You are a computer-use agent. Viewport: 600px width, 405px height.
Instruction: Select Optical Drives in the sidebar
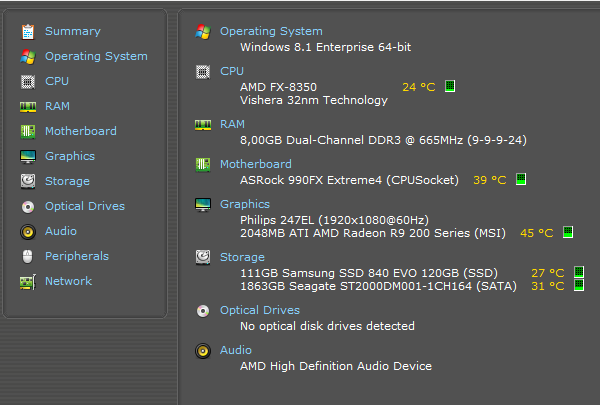point(85,206)
